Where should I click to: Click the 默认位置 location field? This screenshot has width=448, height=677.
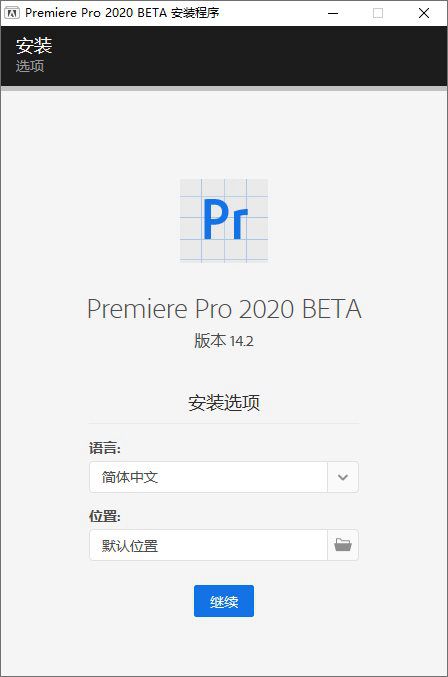208,545
